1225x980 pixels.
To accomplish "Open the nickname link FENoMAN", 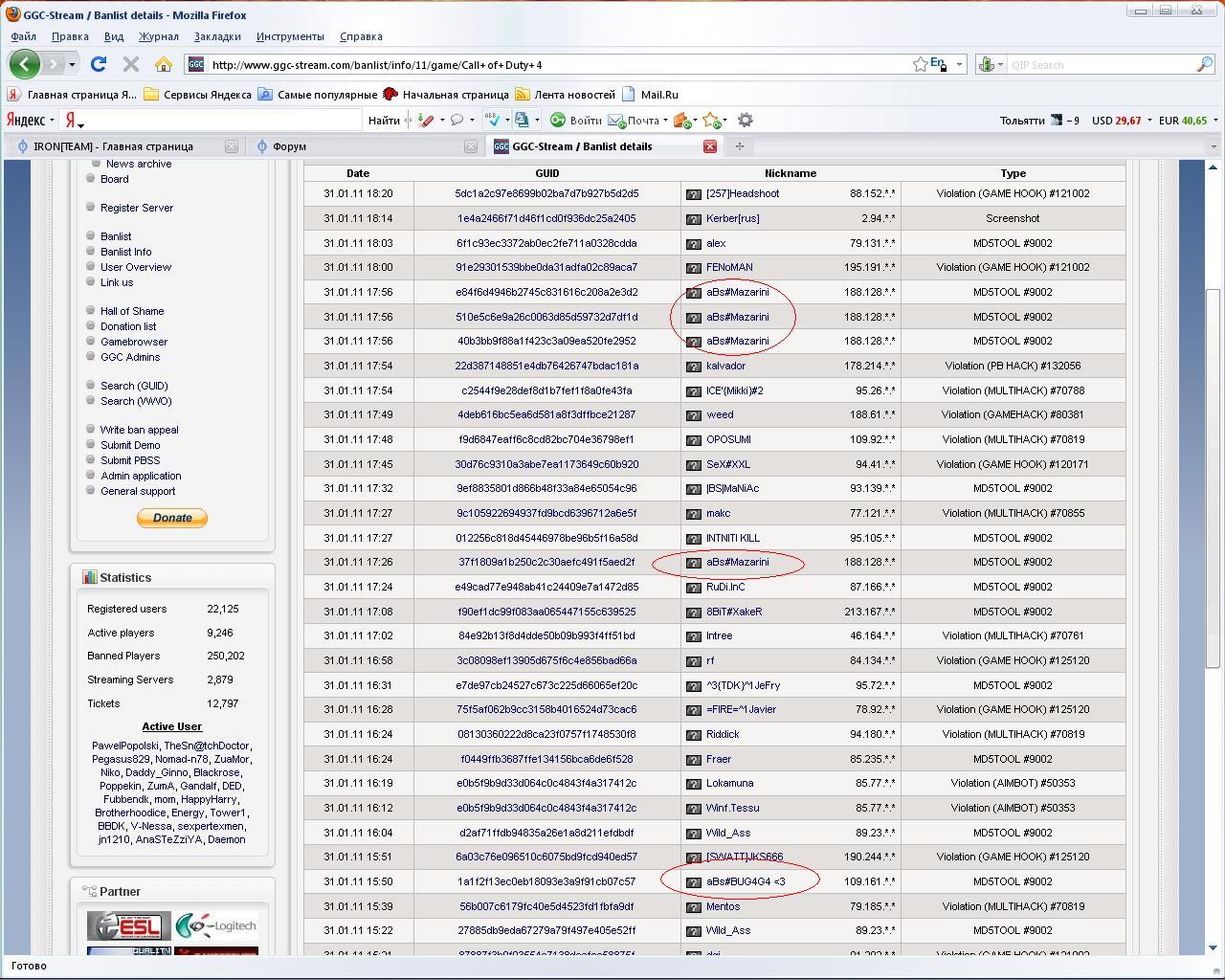I will [x=729, y=267].
